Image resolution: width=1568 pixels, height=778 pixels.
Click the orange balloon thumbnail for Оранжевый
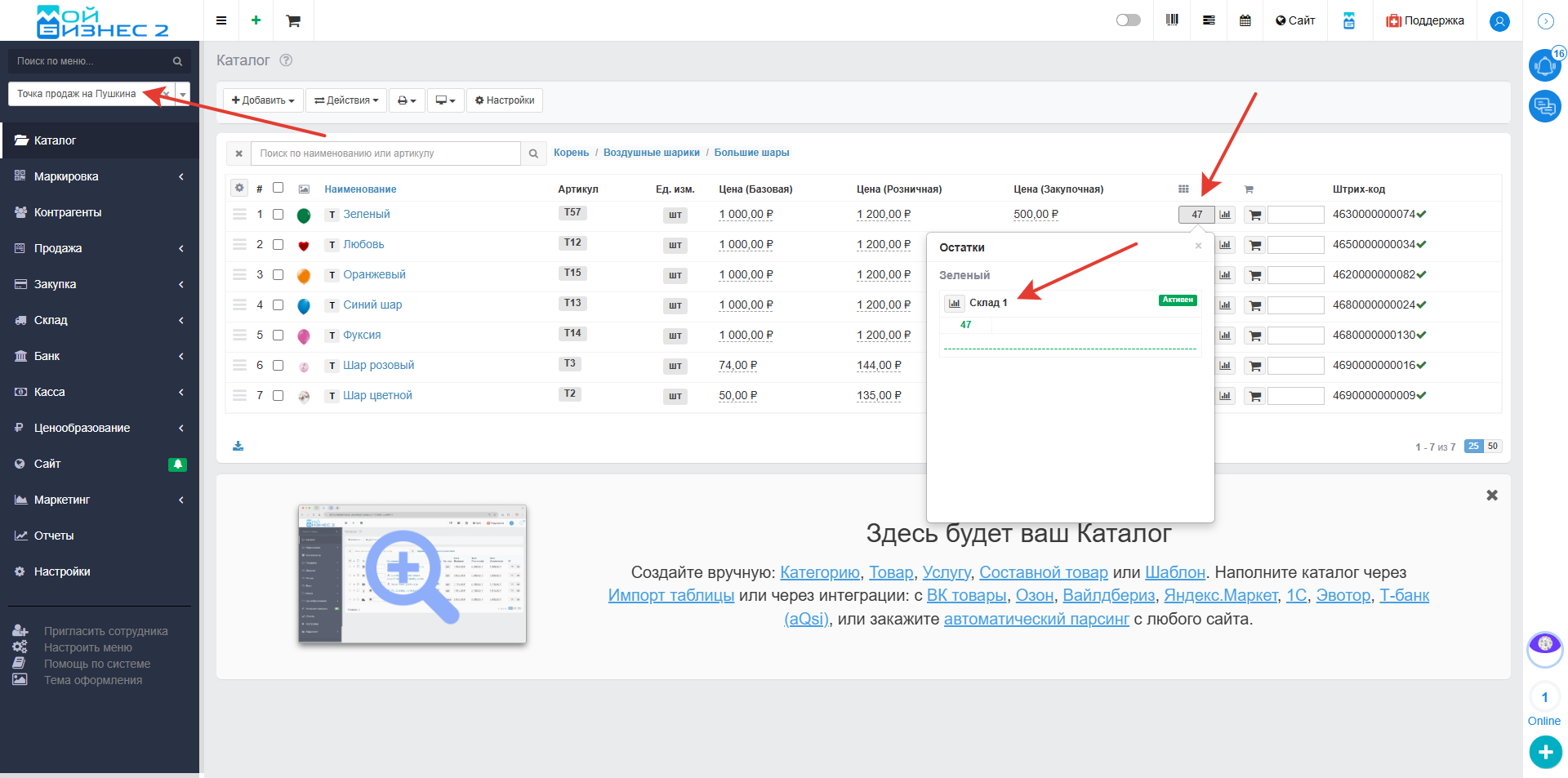[x=304, y=276]
